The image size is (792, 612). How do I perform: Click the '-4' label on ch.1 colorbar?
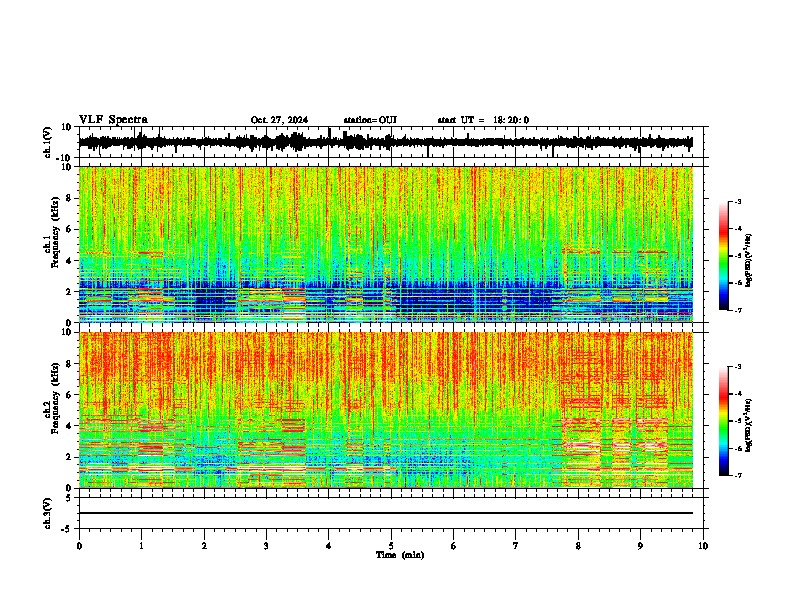click(x=737, y=229)
